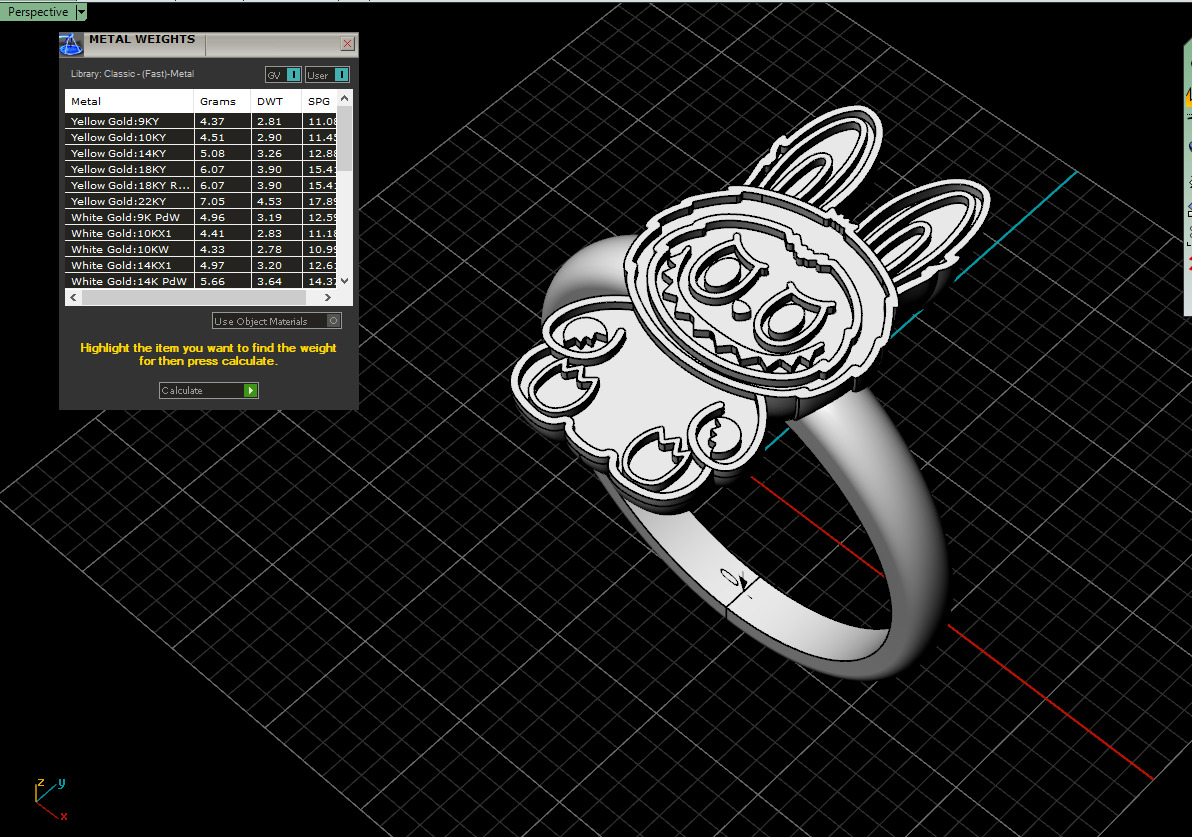Image resolution: width=1192 pixels, height=837 pixels.
Task: Toggle the User library switch
Action: pos(327,75)
